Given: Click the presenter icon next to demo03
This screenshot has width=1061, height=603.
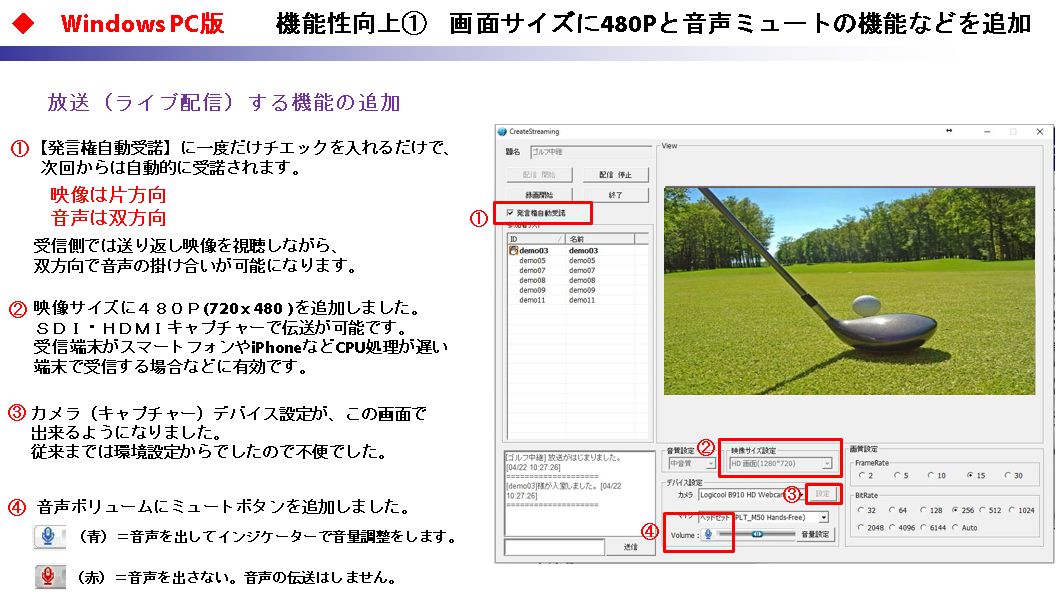Looking at the screenshot, I should click(x=513, y=250).
